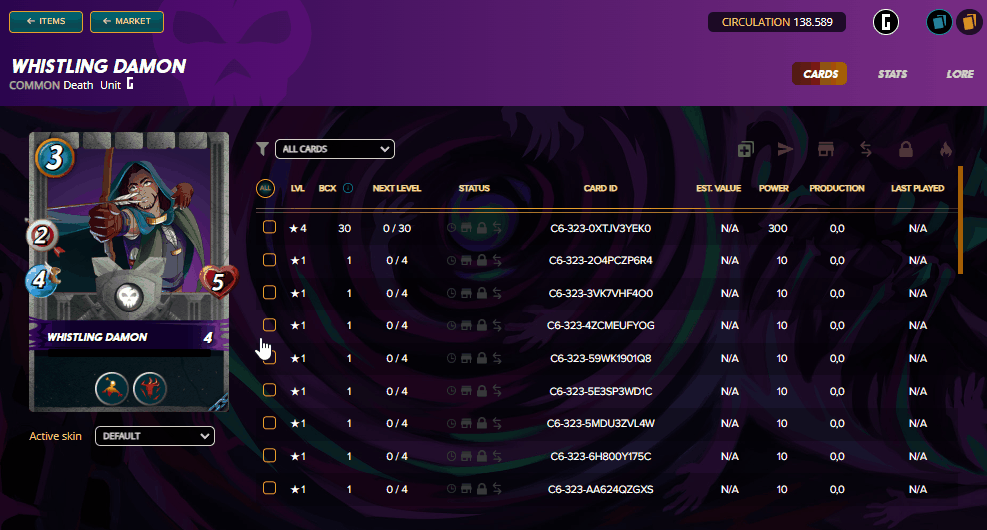Sort by the POWER column header
Screen dimensions: 987x530
tap(774, 188)
